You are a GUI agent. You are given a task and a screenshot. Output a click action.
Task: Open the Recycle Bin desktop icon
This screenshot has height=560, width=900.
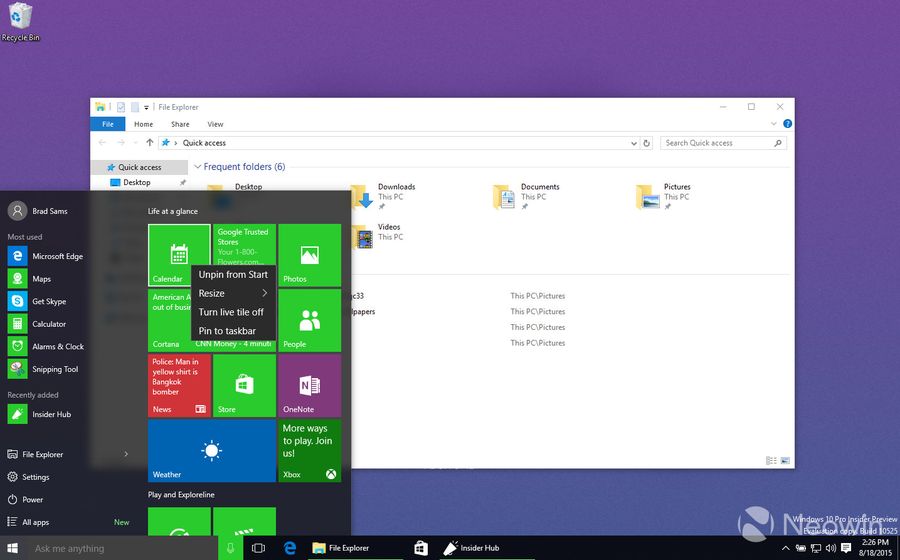click(21, 22)
